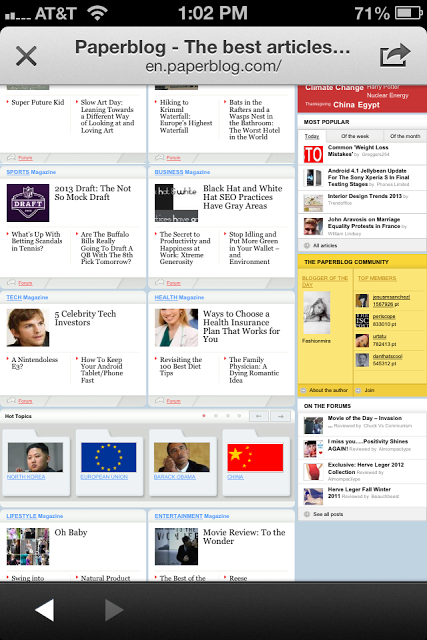Image resolution: width=427 pixels, height=640 pixels.
Task: Open A Nintendoless E3? article
Action: pos(34,363)
